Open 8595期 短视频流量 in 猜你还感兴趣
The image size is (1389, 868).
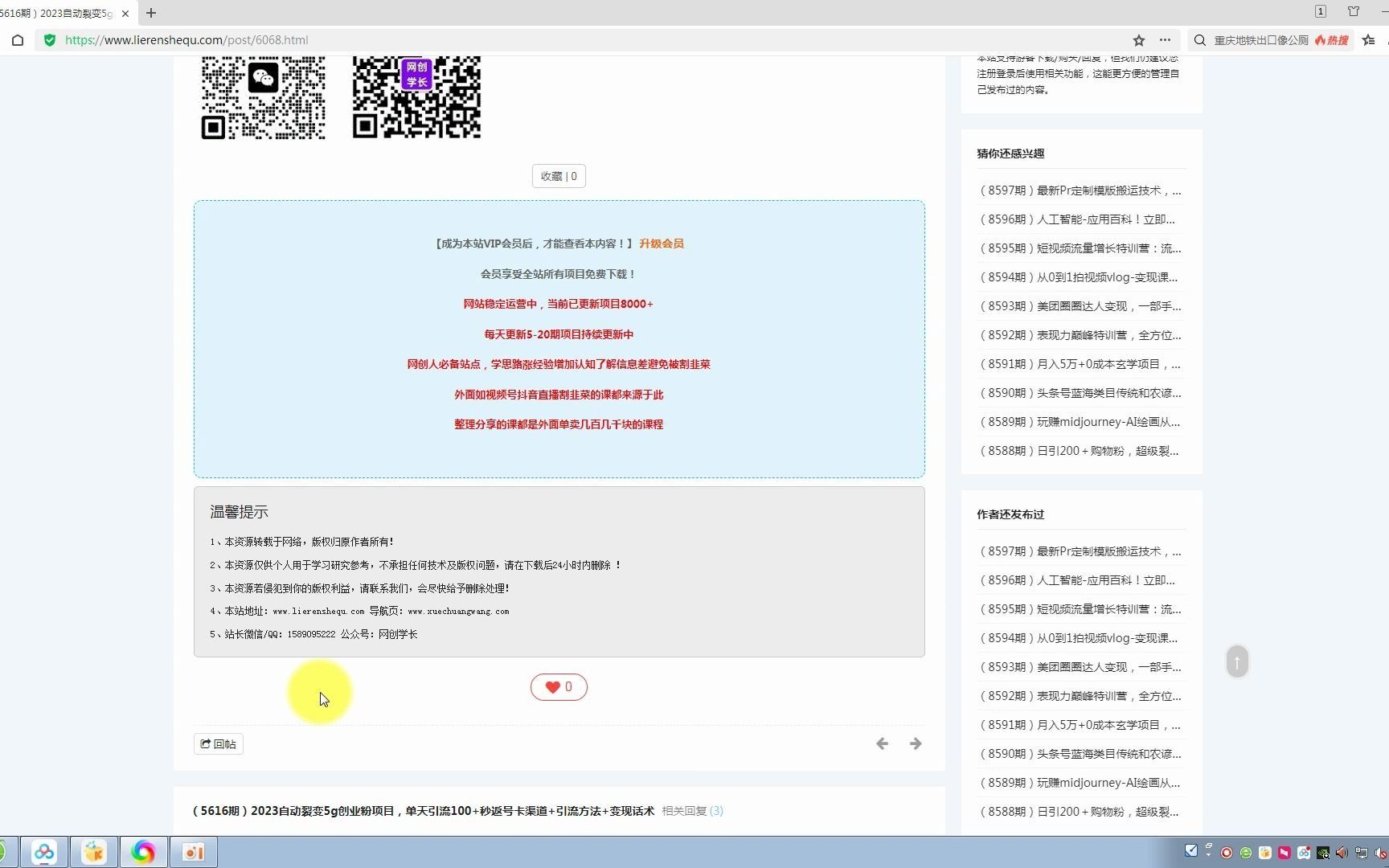(x=1080, y=248)
